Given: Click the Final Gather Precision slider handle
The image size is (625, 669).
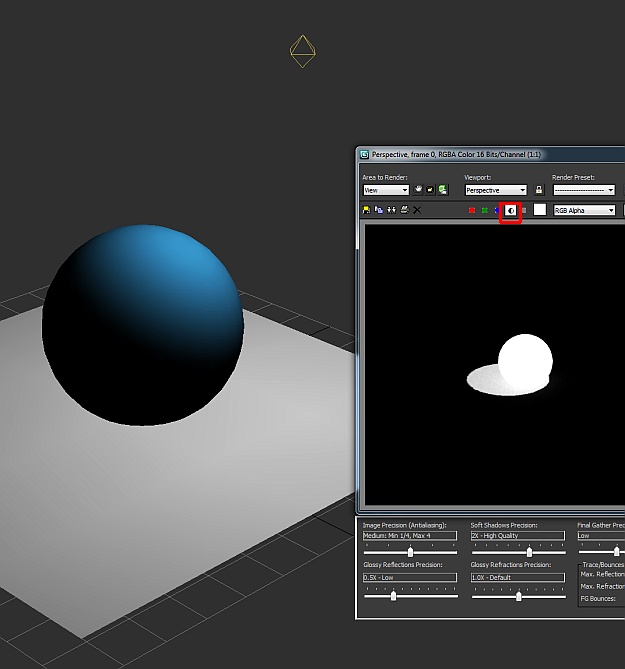Looking at the screenshot, I should tap(616, 552).
